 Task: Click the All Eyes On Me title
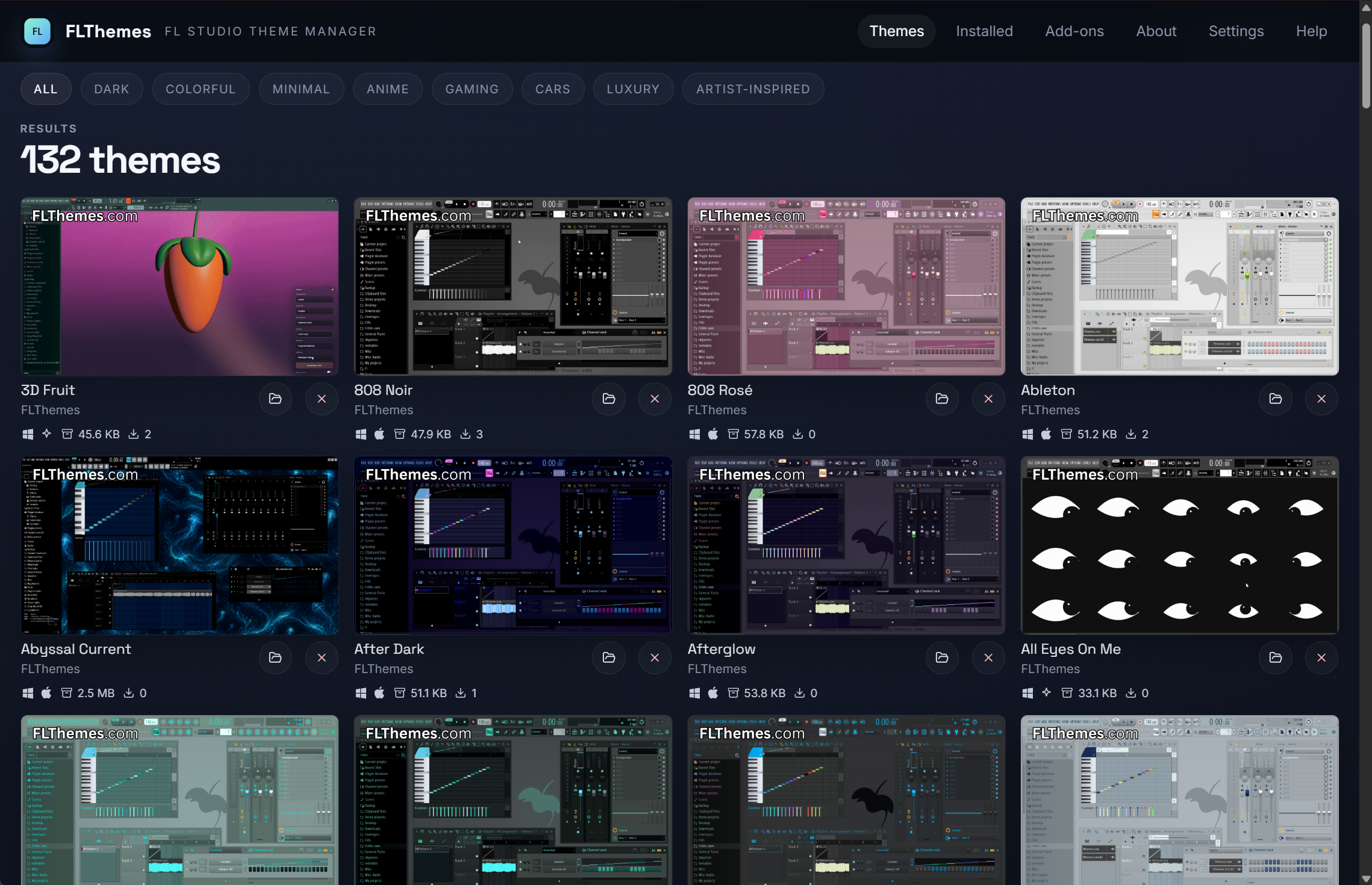pos(1070,649)
